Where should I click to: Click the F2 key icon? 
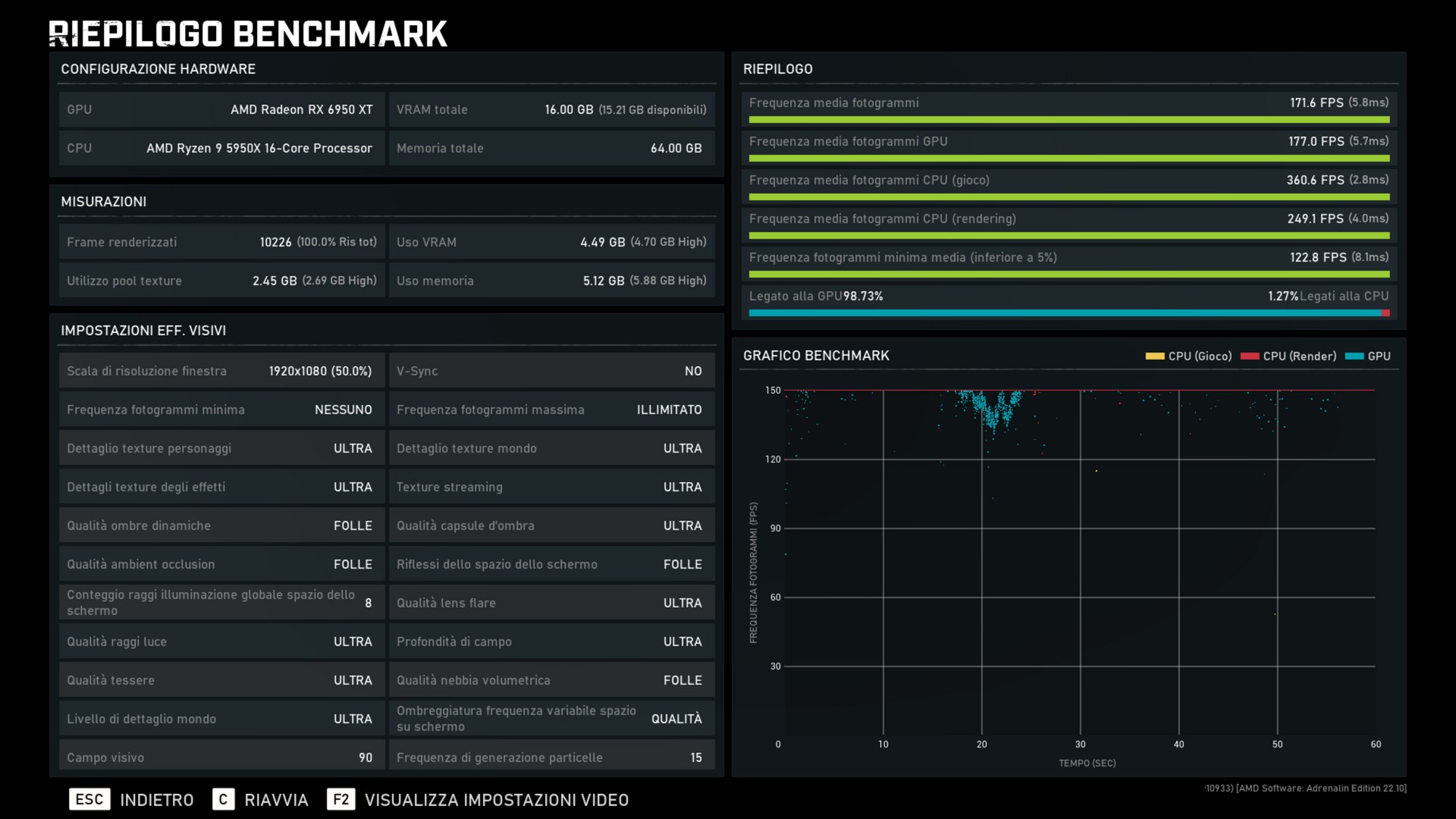pos(340,799)
